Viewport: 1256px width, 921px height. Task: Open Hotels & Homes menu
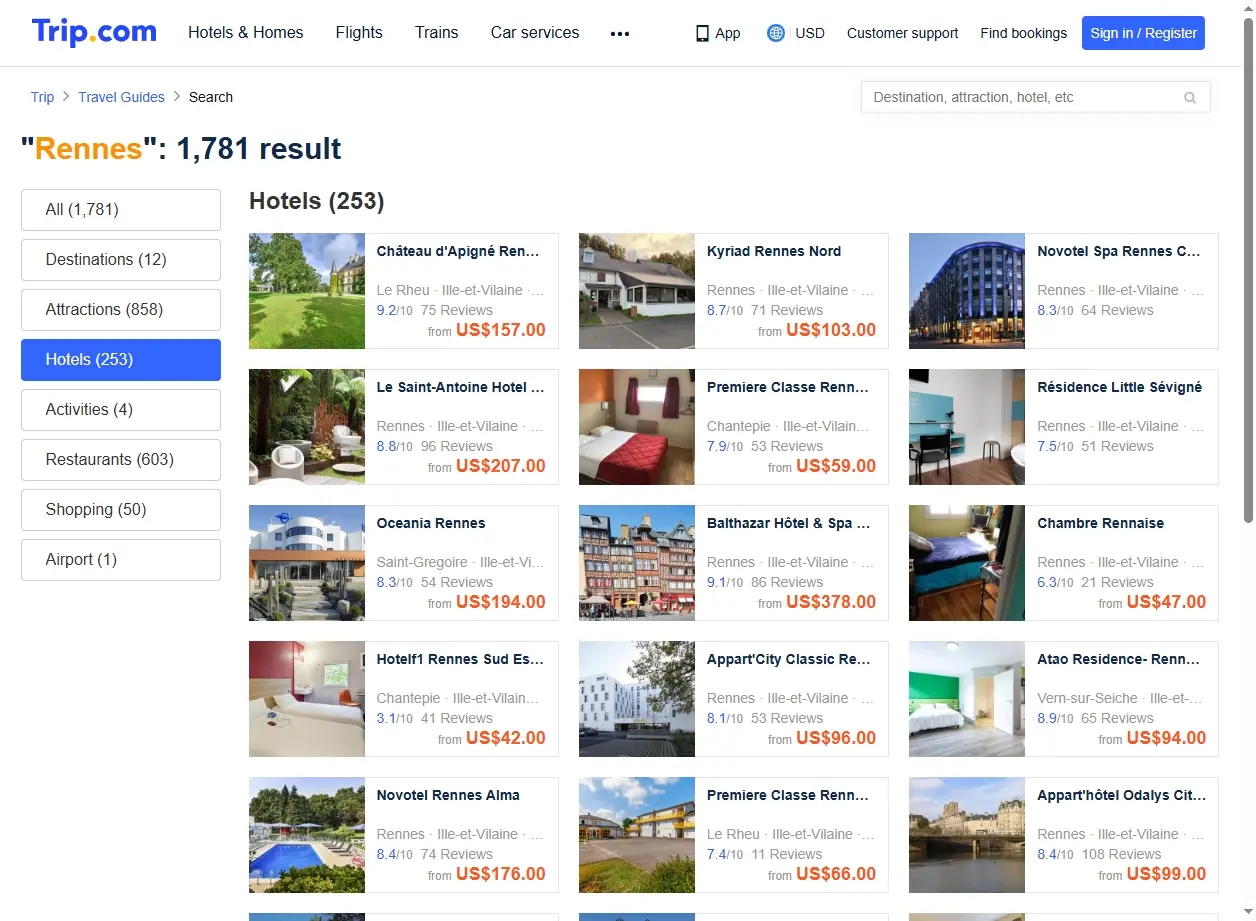tap(246, 33)
